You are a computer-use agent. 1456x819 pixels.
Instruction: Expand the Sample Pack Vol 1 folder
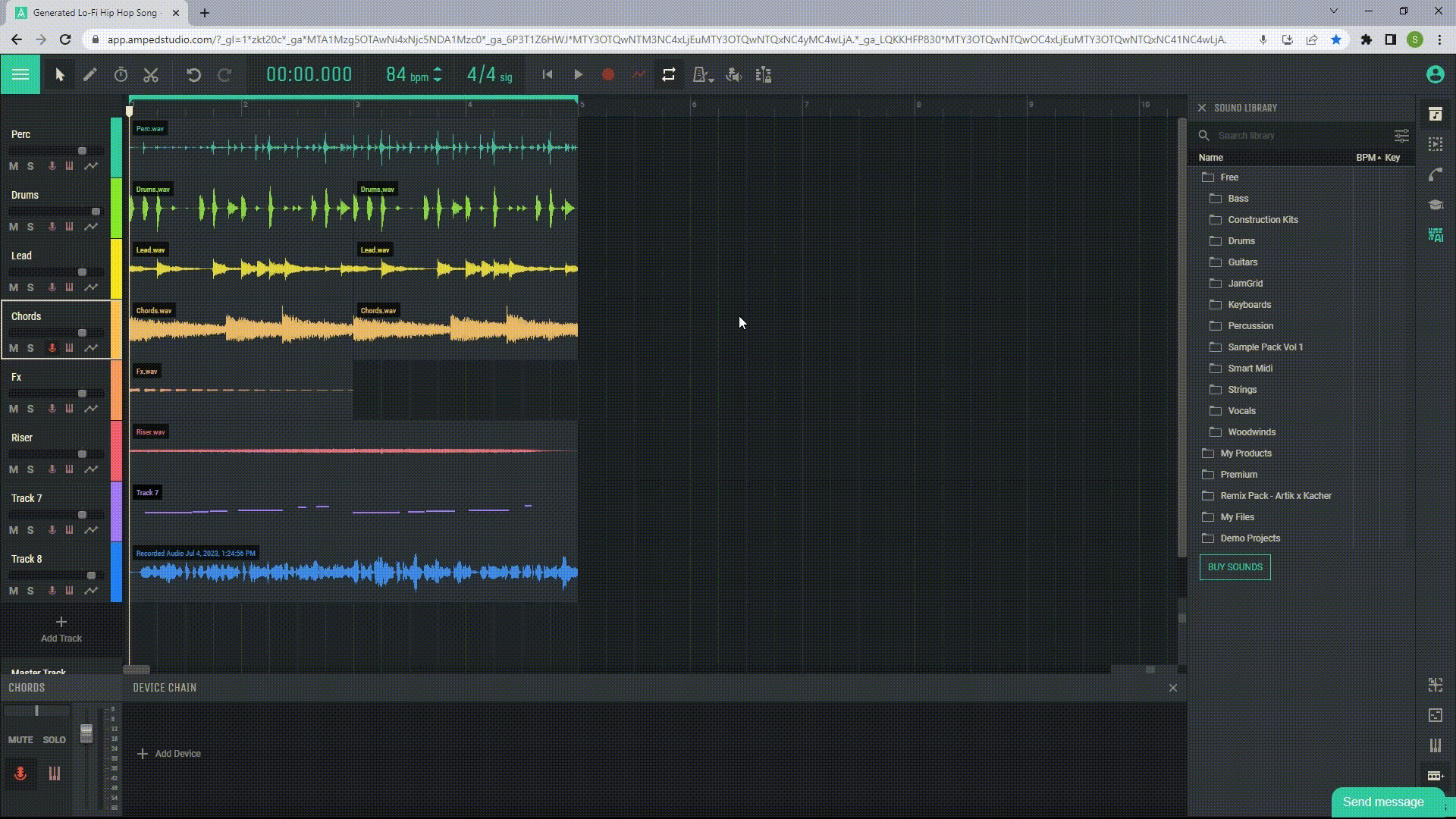click(x=1265, y=346)
